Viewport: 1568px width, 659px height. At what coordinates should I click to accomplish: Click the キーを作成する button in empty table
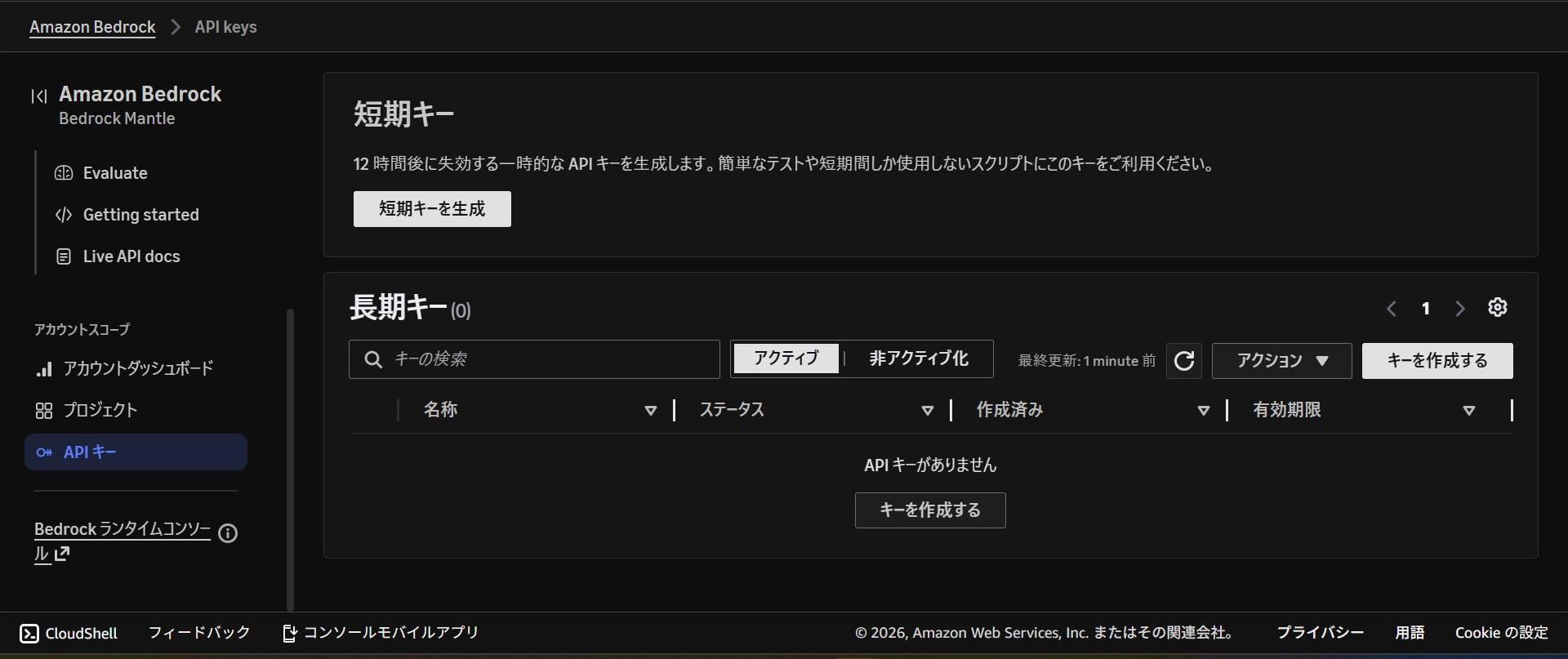tap(930, 510)
